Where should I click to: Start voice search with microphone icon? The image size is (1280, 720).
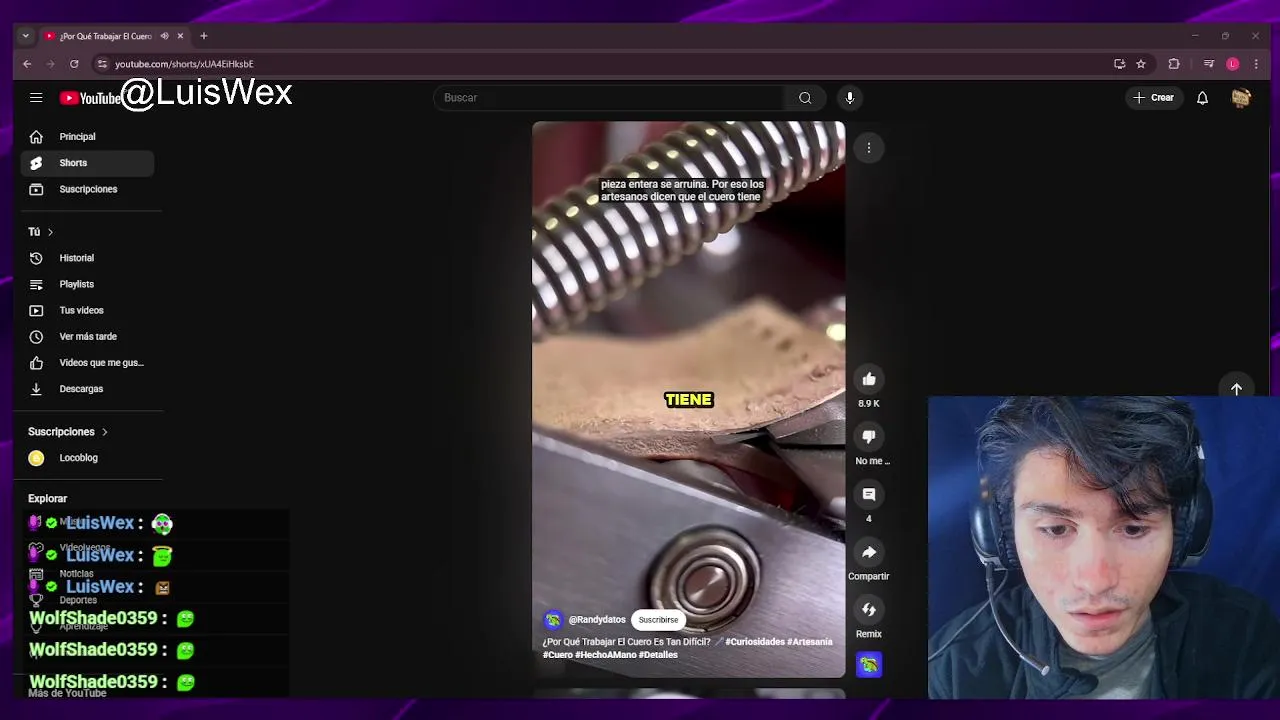[850, 98]
